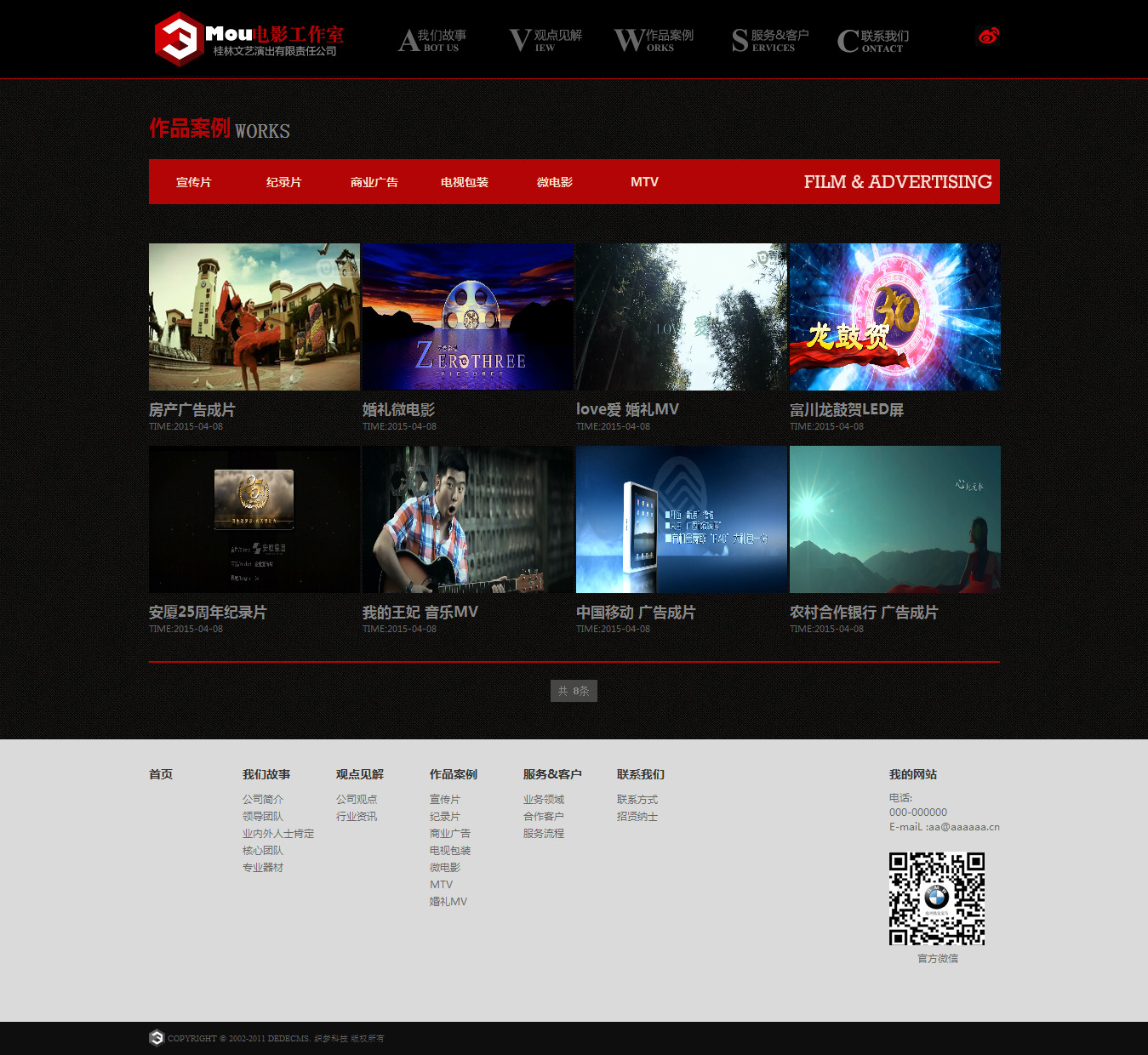Click the small footer hexagon logo
Viewport: 1148px width, 1055px height.
[x=157, y=1038]
